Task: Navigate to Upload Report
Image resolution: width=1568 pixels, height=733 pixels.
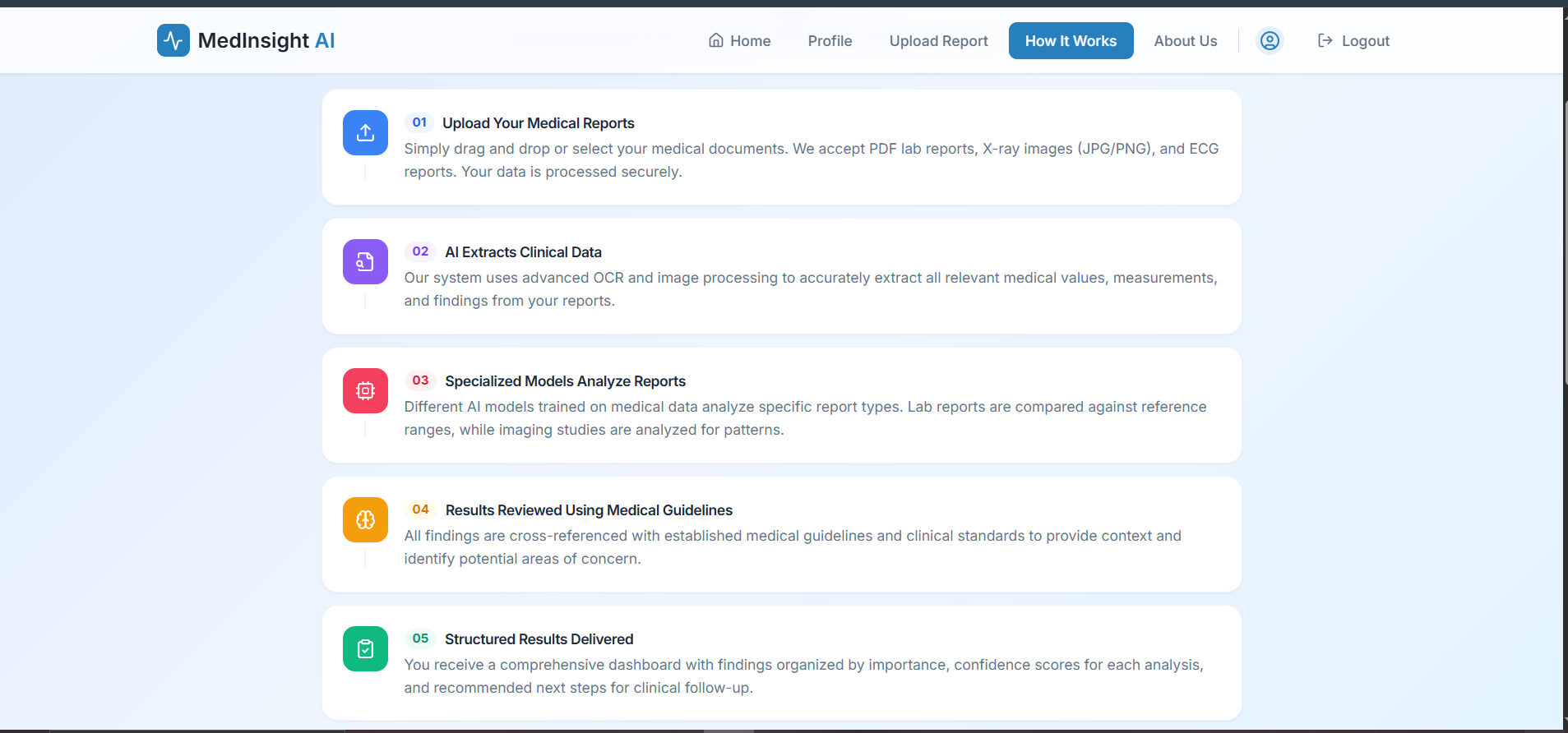Action: 938,41
